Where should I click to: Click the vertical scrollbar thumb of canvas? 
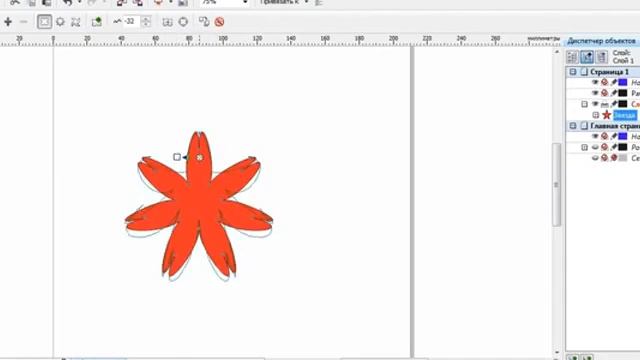[x=557, y=185]
